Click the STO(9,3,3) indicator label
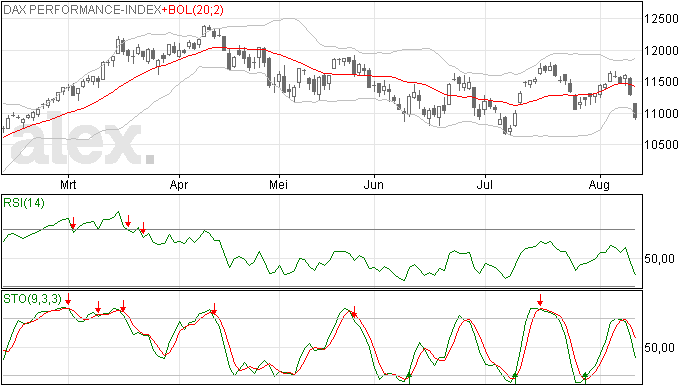The width and height of the screenshot is (690, 387). [32, 299]
